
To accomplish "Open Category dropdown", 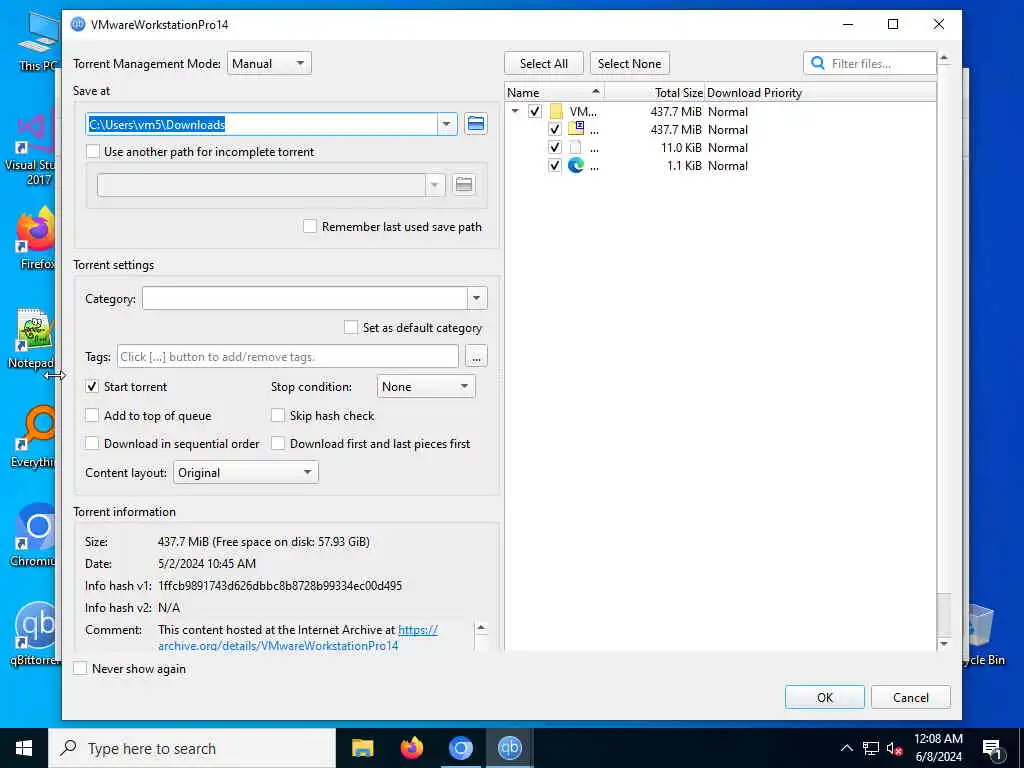I will (x=477, y=298).
